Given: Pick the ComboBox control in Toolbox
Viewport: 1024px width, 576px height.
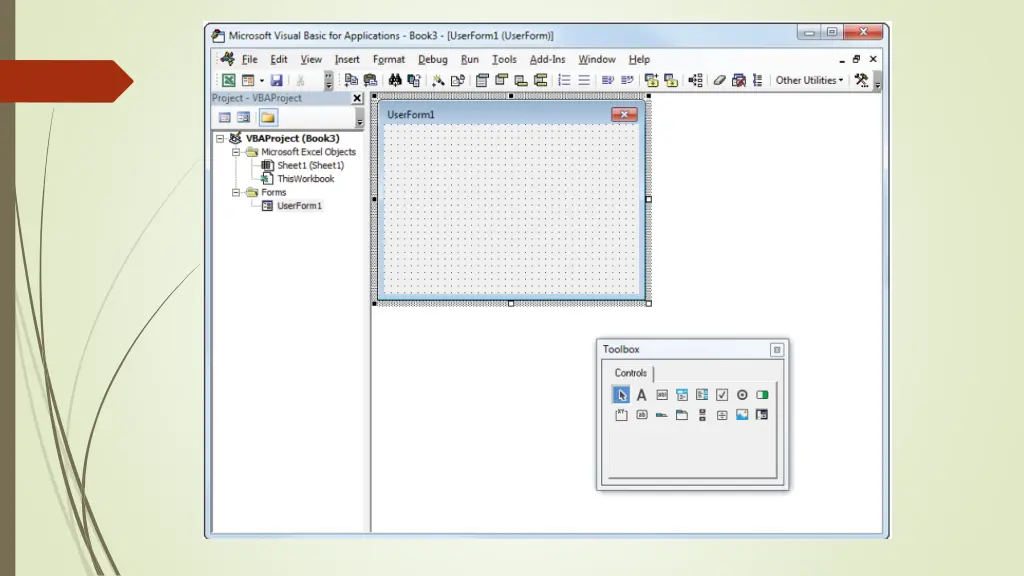Looking at the screenshot, I should pos(682,394).
